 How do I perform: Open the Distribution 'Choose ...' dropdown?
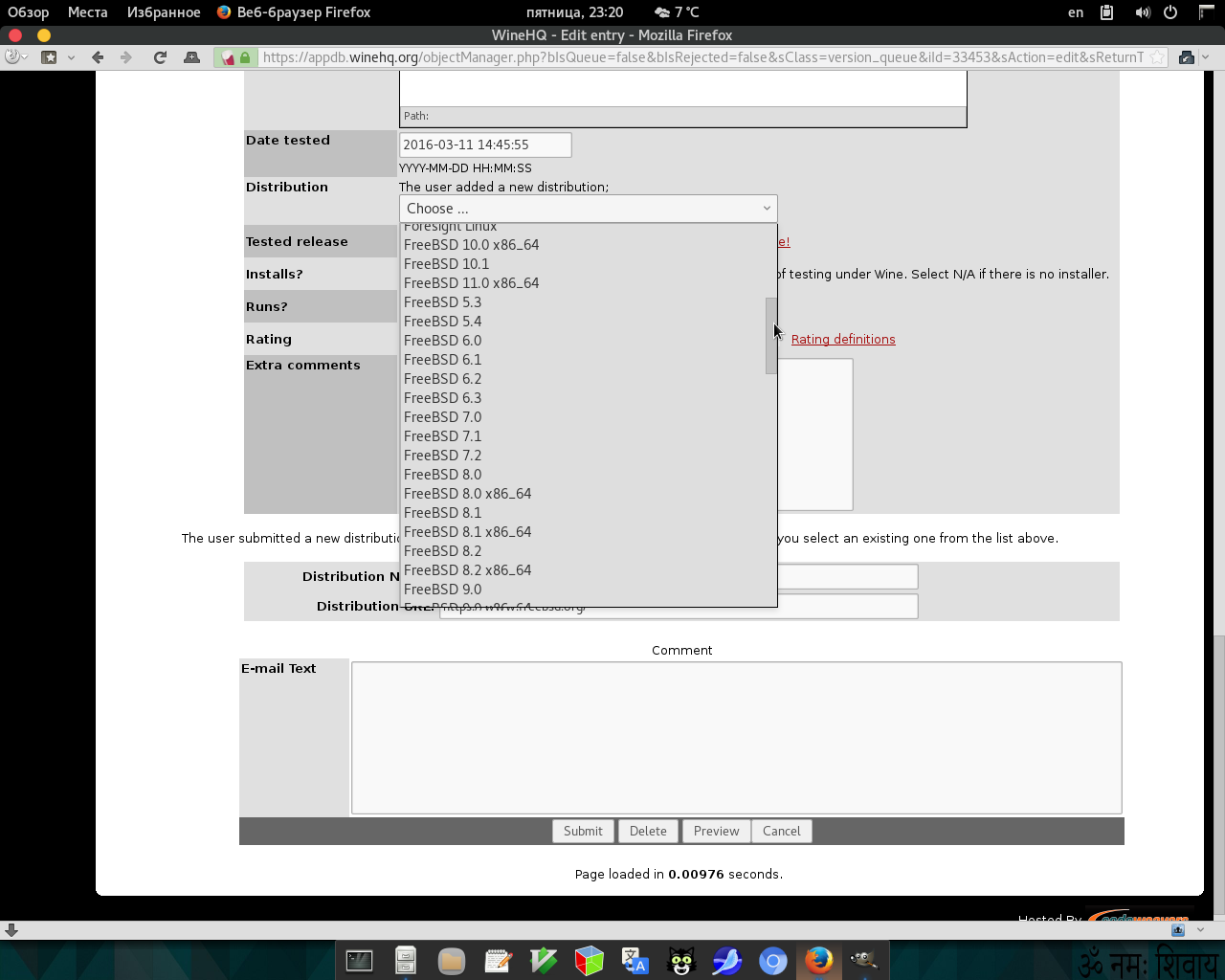click(x=588, y=209)
